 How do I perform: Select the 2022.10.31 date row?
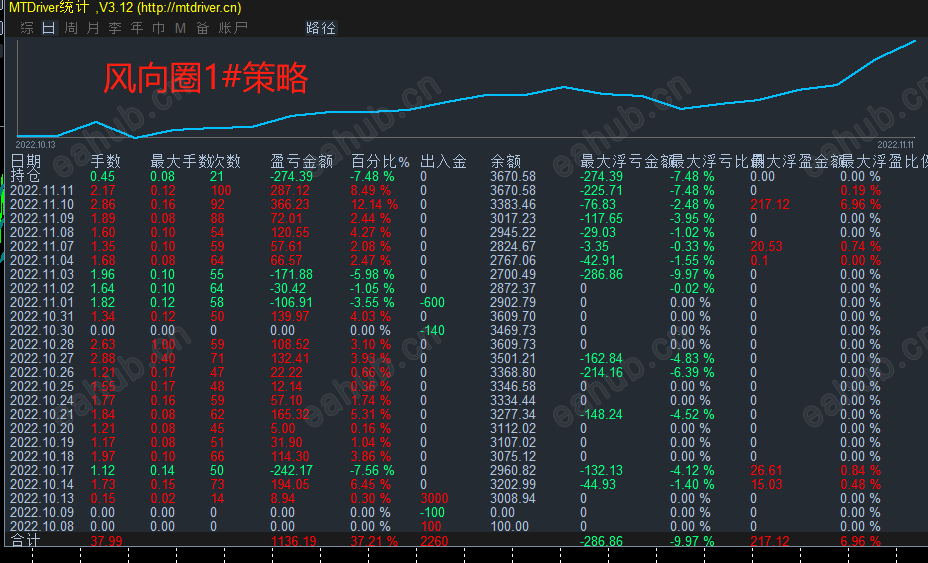[42, 317]
